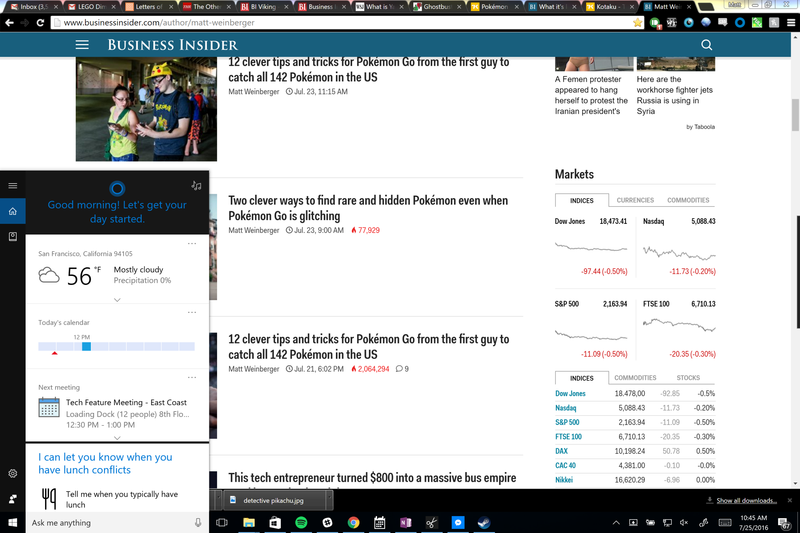Reload the page with the refresh icon
Screen dimensions: 800x533
(40, 22)
